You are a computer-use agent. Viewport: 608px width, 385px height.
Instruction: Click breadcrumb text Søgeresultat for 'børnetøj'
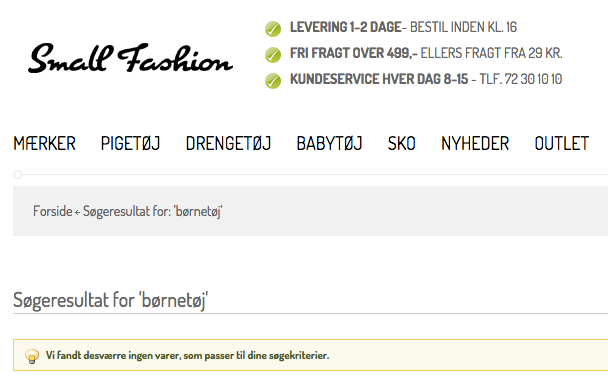click(x=153, y=212)
